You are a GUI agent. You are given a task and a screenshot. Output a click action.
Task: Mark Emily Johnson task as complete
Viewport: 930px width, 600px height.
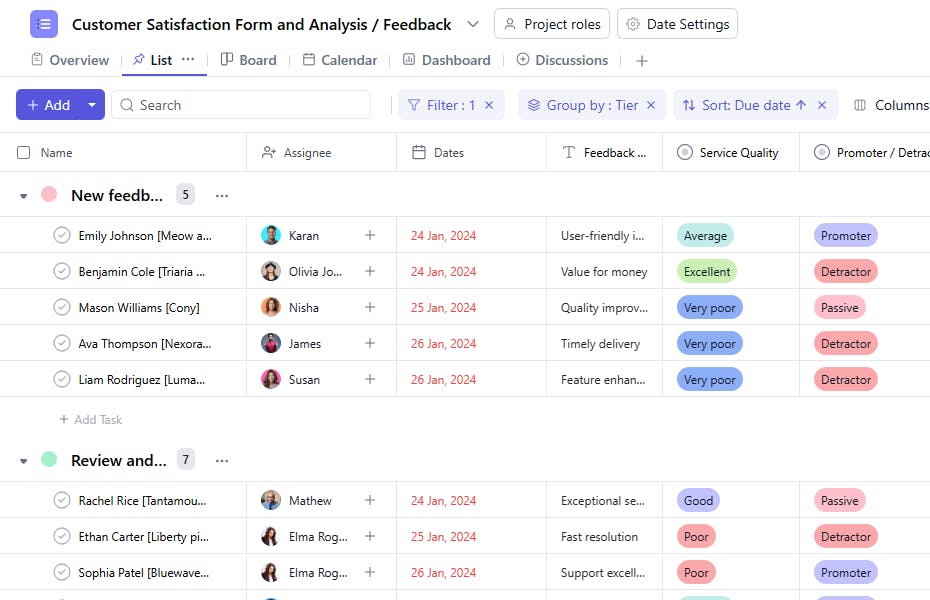(x=62, y=236)
